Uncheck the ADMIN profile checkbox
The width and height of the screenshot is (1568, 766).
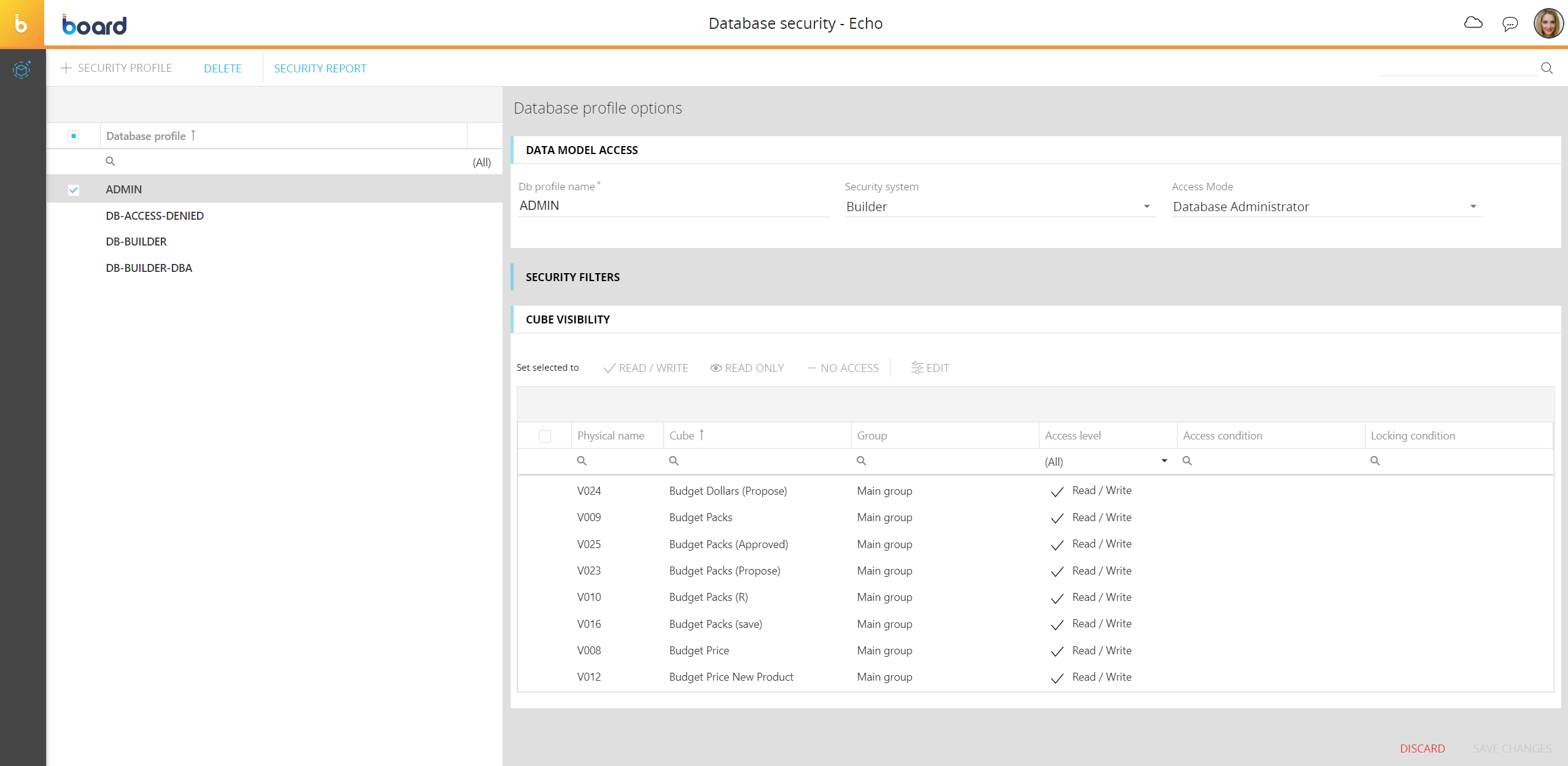(x=74, y=190)
